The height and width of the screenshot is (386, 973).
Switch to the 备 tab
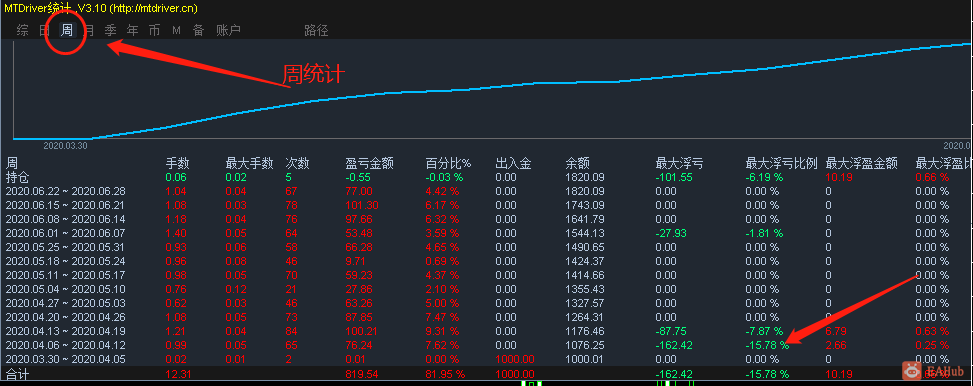199,30
